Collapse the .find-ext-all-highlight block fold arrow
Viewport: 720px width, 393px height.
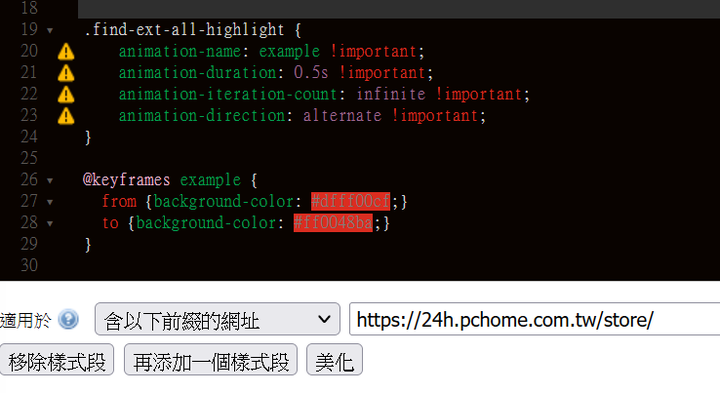click(50, 31)
